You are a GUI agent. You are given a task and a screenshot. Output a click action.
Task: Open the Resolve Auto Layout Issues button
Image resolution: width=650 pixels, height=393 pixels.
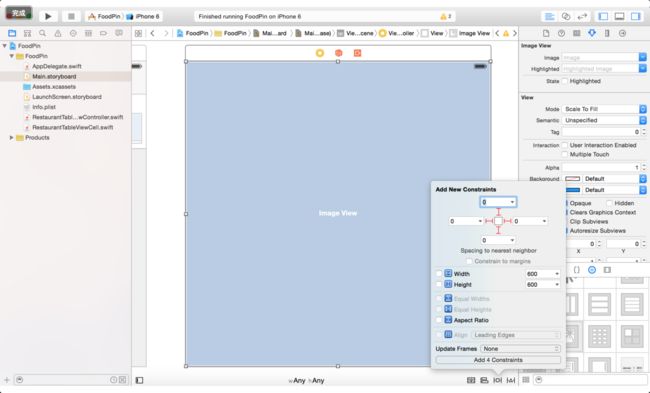[x=511, y=380]
